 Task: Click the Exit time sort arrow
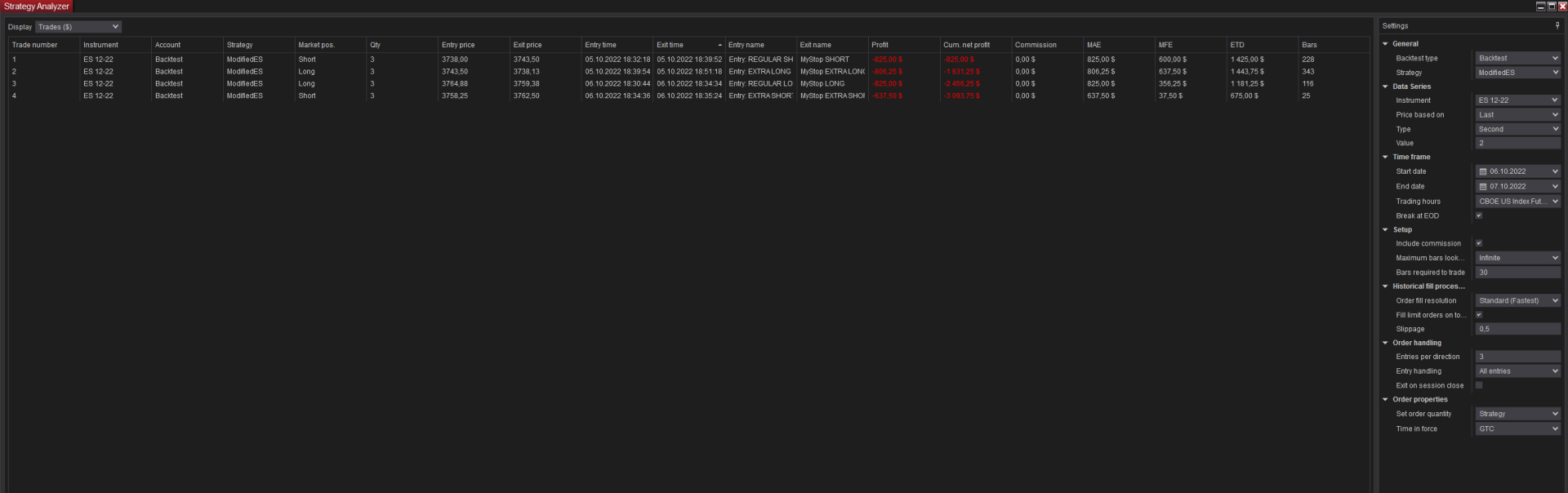[719, 45]
